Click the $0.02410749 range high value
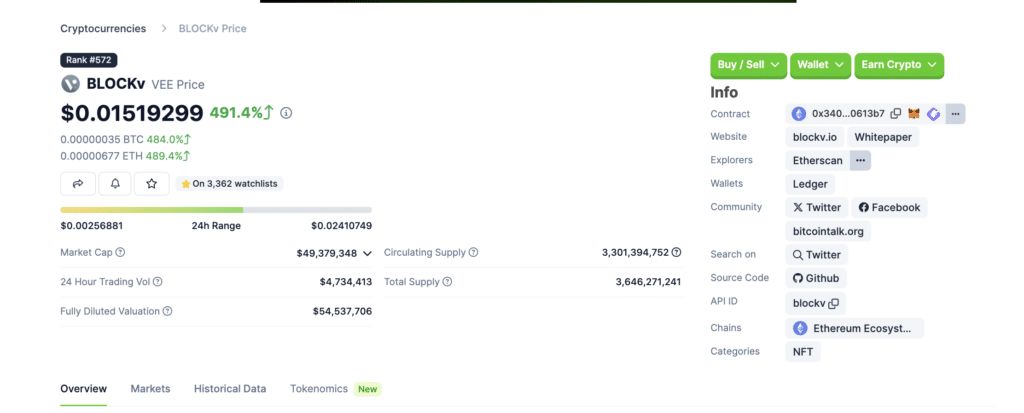The width and height of the screenshot is (1024, 413). point(342,226)
